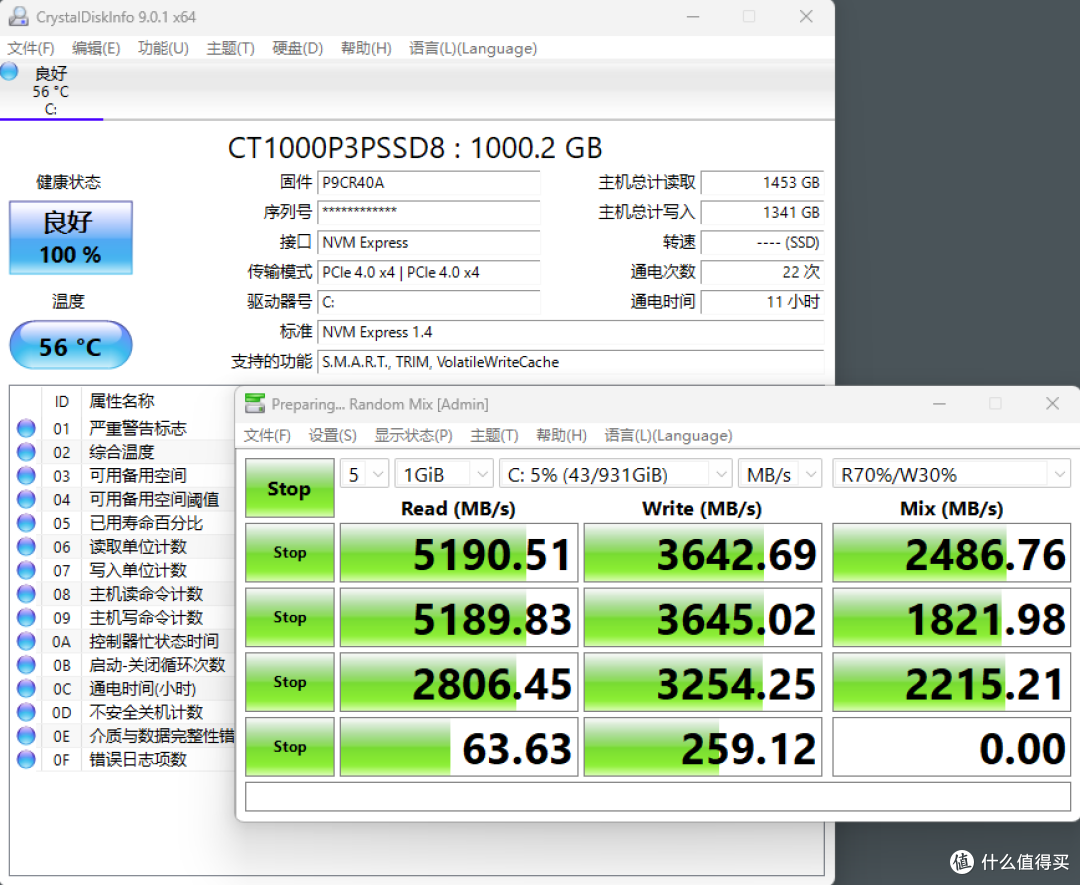
Task: Click host total writes value 1341 GB
Action: [x=762, y=212]
